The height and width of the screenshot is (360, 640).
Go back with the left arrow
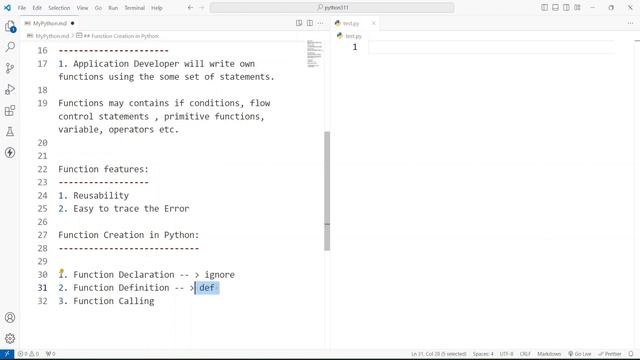pyautogui.click(x=190, y=7)
